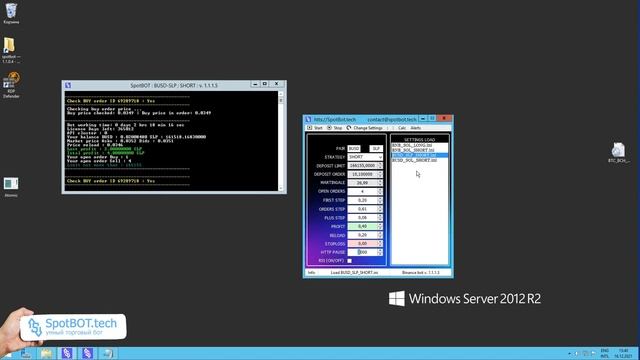Click the fifth taskbar application icon

(108, 353)
